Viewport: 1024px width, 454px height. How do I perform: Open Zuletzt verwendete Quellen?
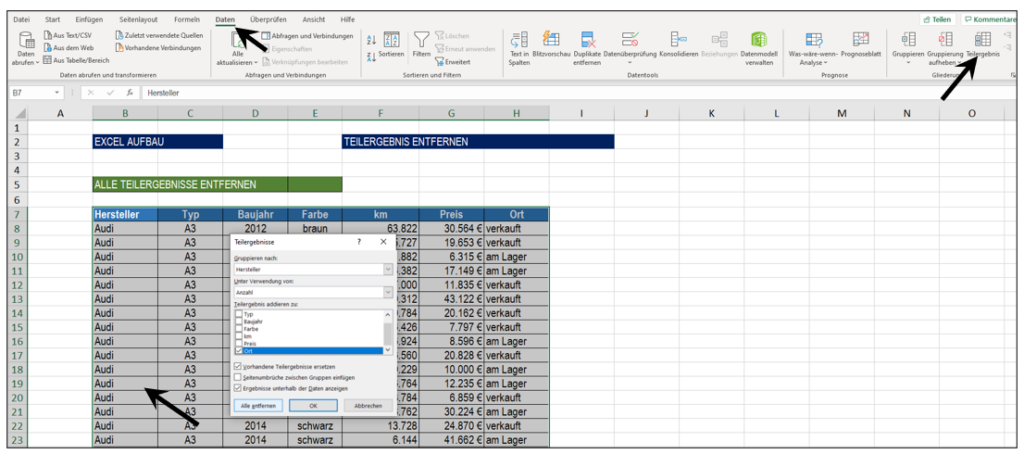coord(159,36)
